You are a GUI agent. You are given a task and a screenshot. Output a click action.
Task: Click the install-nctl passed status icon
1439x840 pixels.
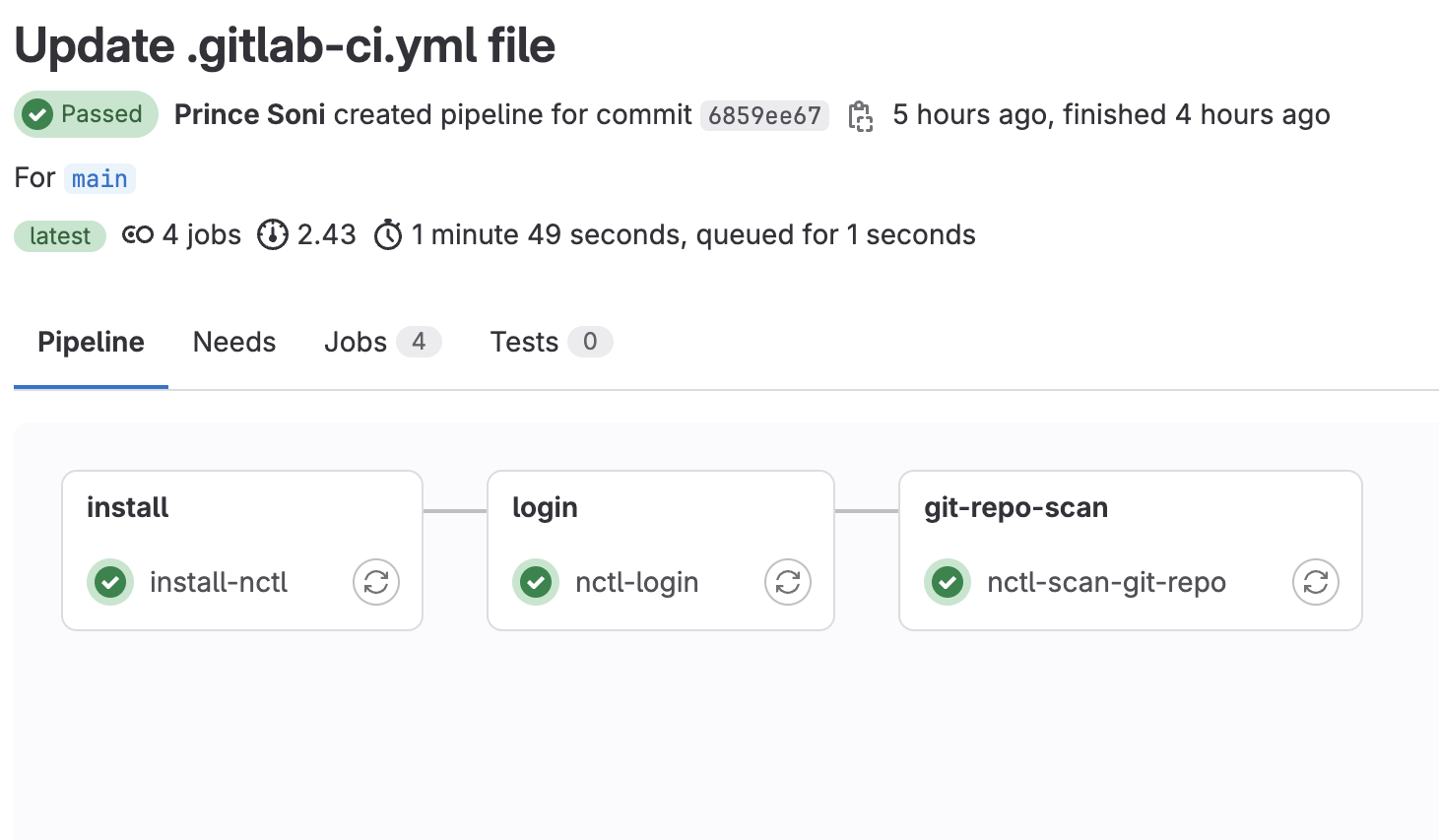click(110, 582)
